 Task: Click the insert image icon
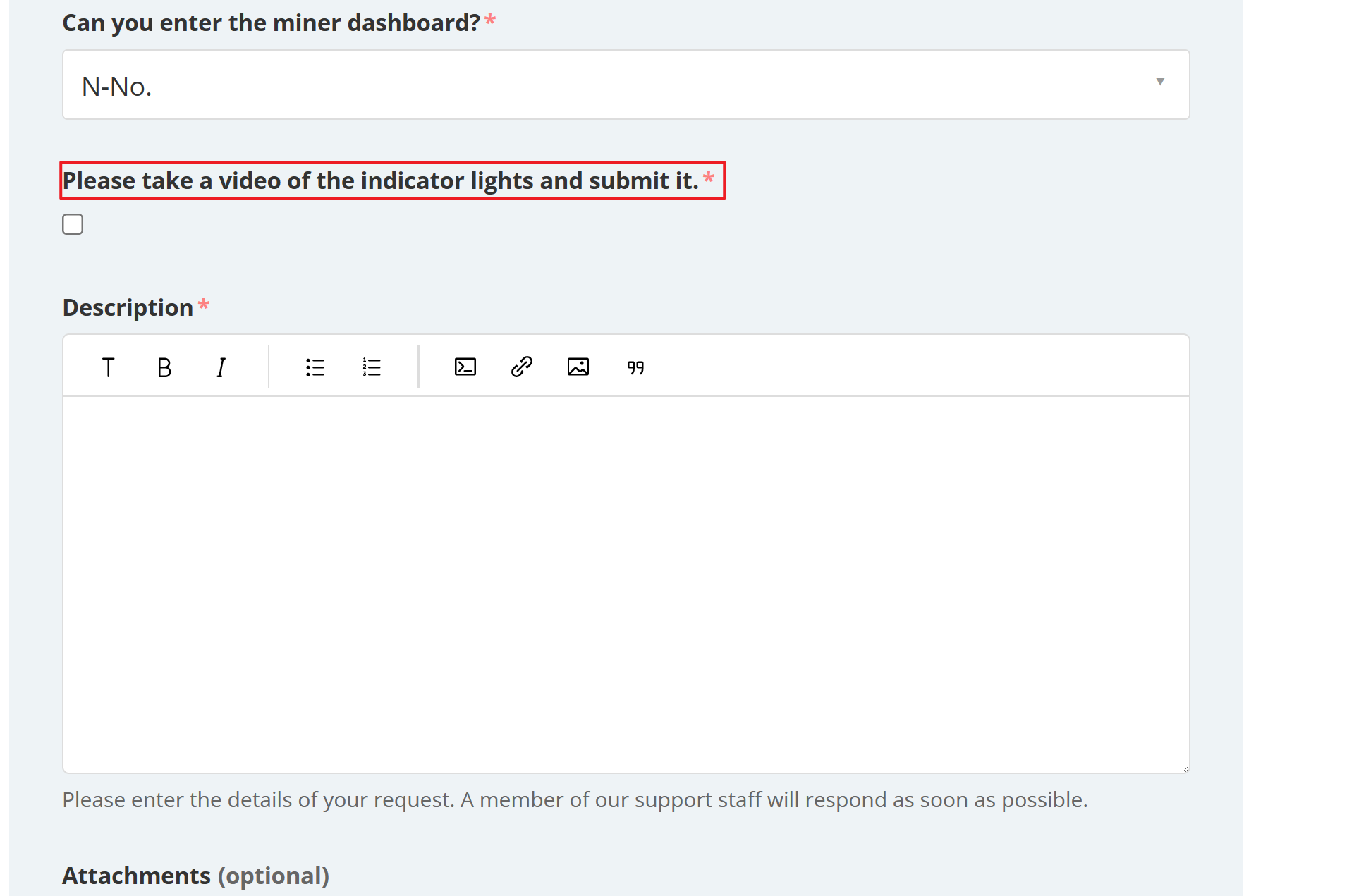pyautogui.click(x=580, y=365)
